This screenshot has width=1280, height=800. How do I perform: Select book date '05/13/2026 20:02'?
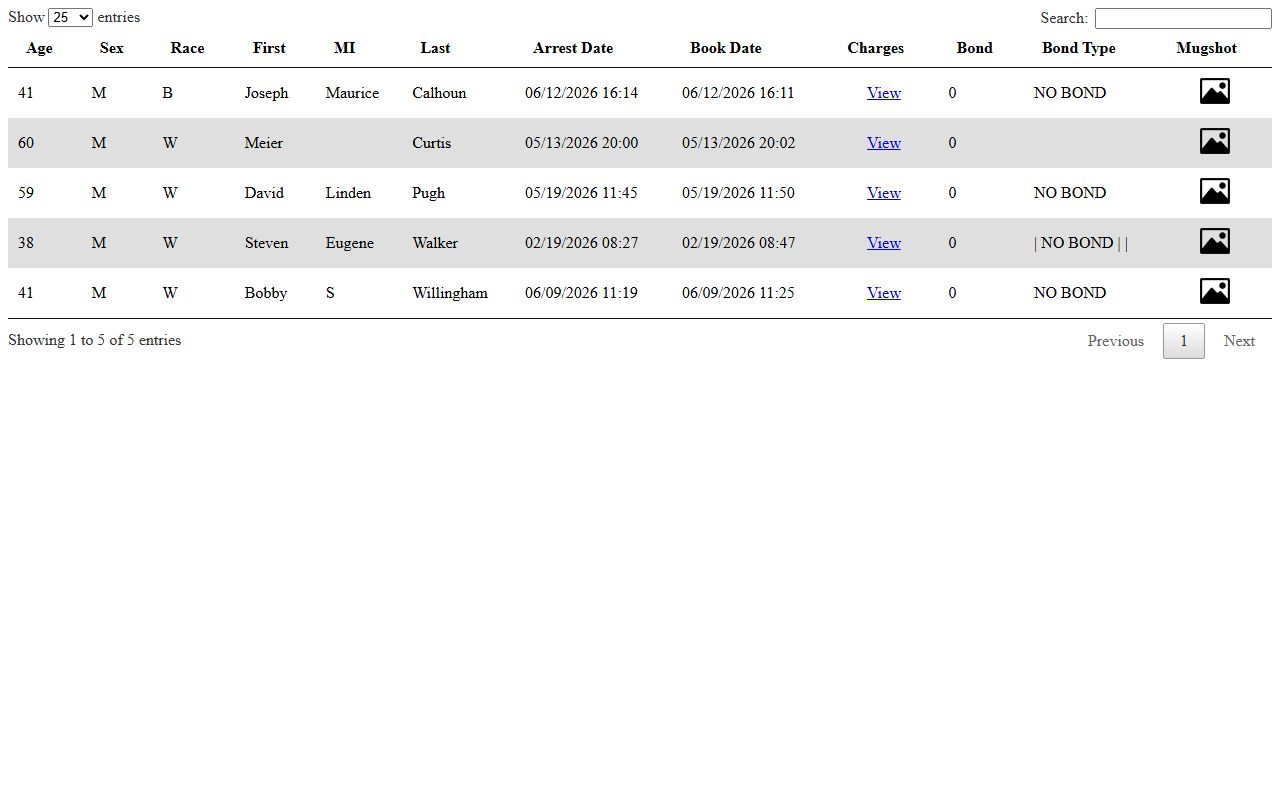739,143
